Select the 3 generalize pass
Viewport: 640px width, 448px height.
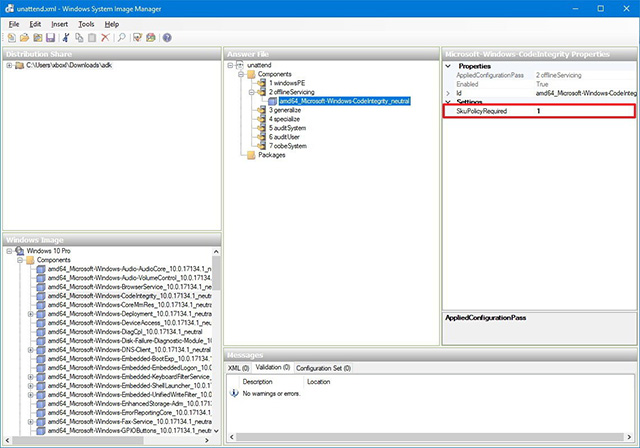pos(284,110)
